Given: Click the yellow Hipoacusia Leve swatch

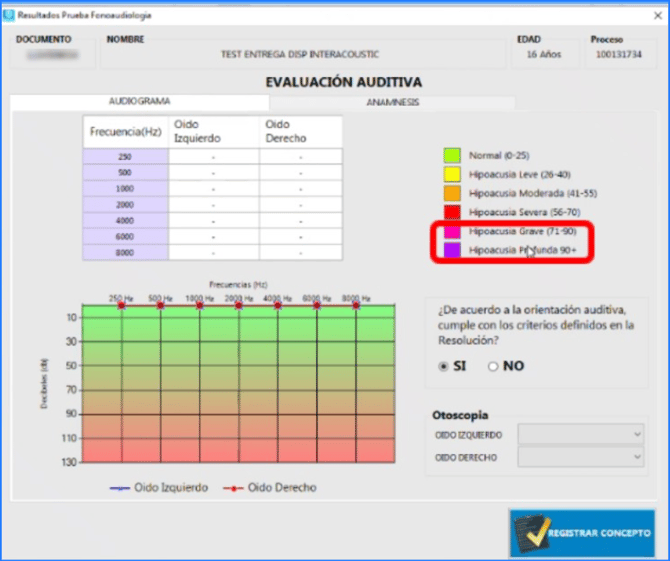Looking at the screenshot, I should coord(452,175).
